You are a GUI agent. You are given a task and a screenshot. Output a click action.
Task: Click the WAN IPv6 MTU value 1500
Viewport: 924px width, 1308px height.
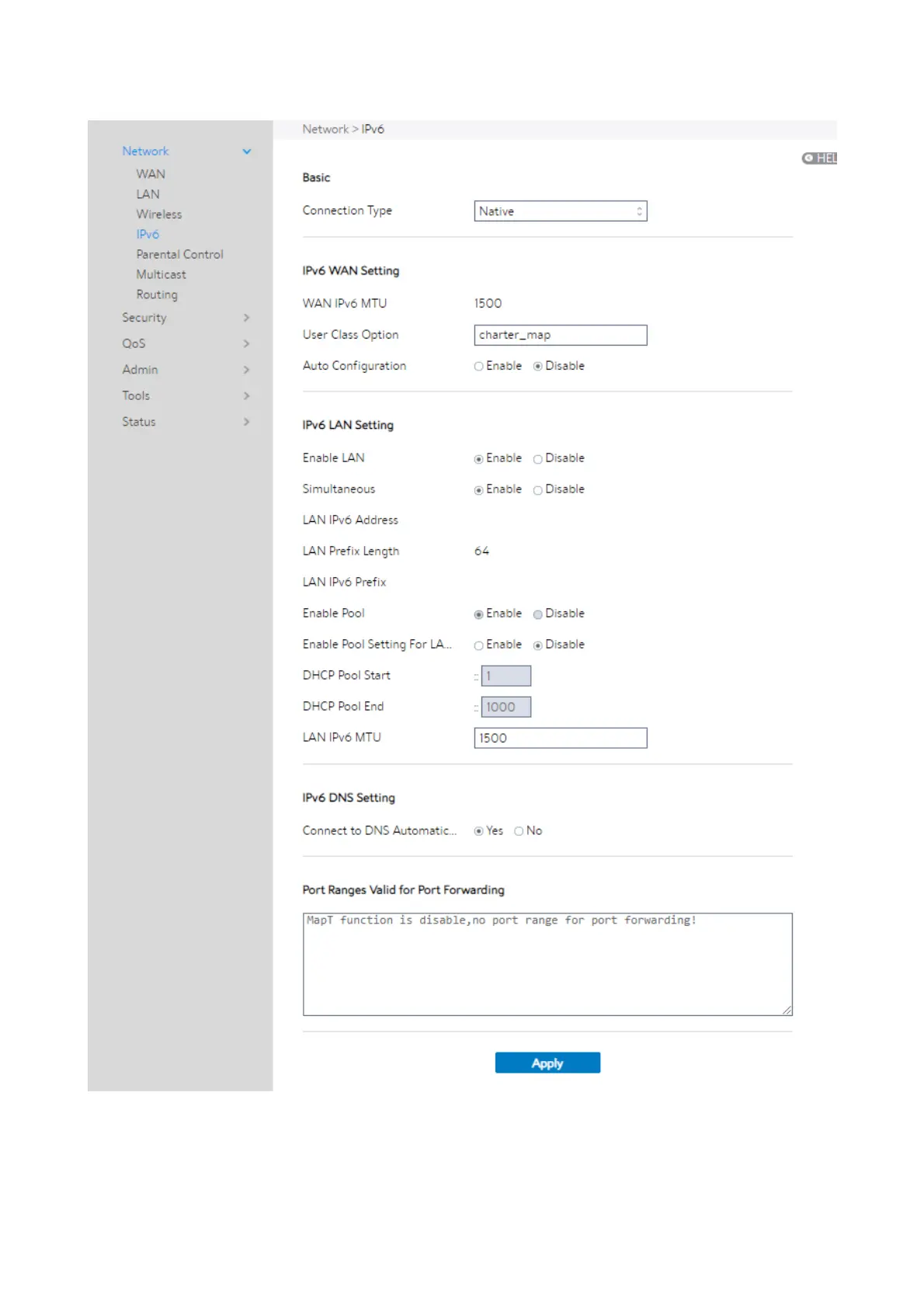(488, 304)
